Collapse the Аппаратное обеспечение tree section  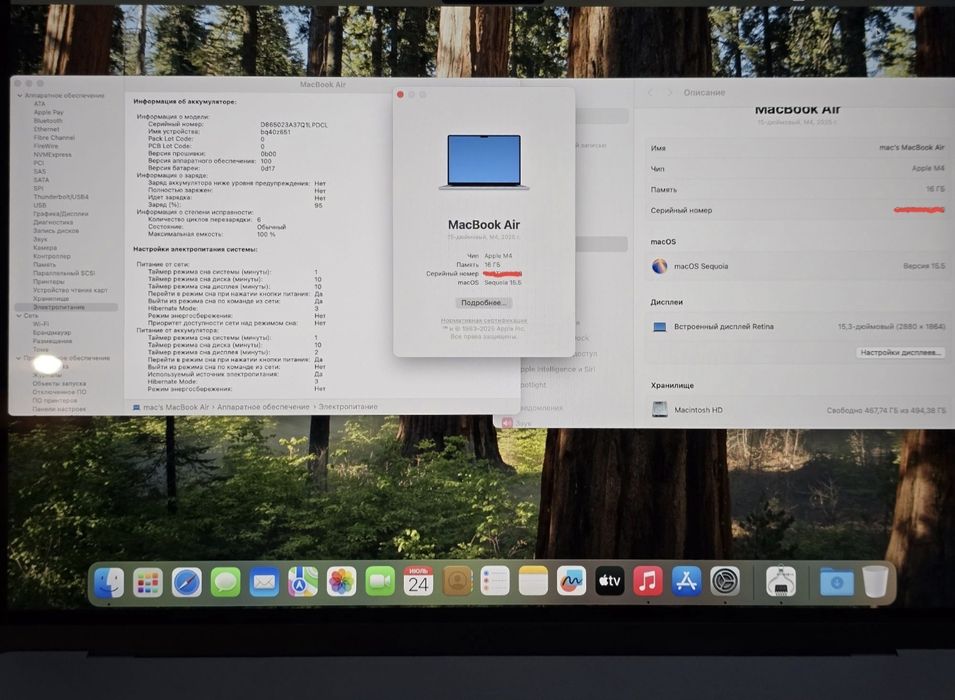(x=19, y=96)
